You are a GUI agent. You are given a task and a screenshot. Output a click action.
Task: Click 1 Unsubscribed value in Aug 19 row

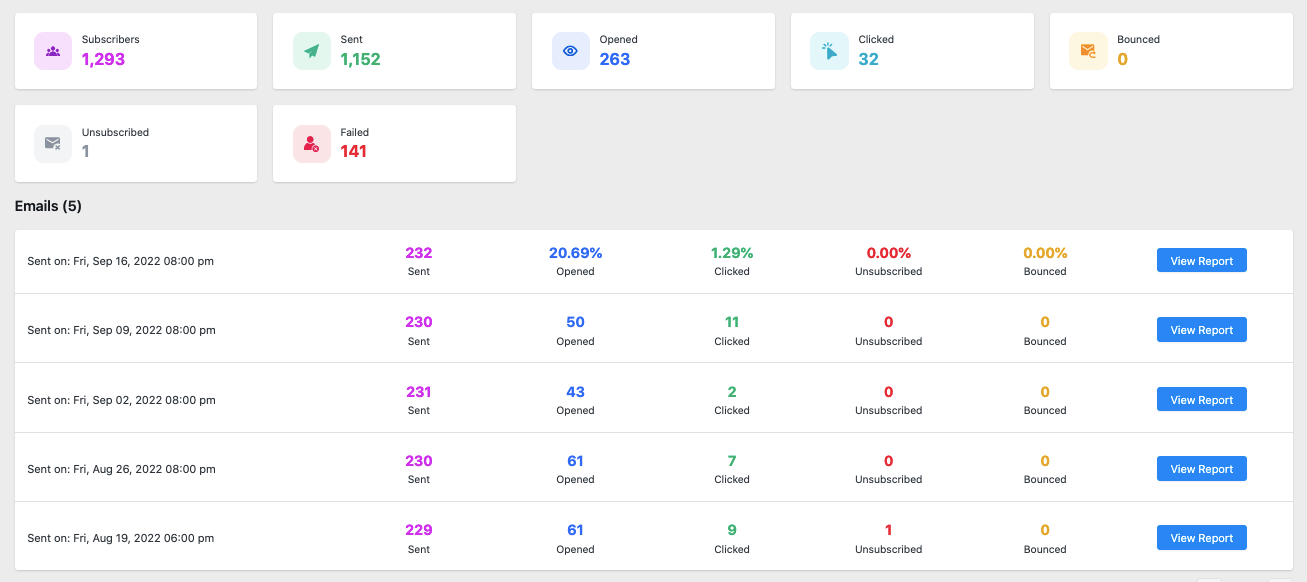click(888, 530)
